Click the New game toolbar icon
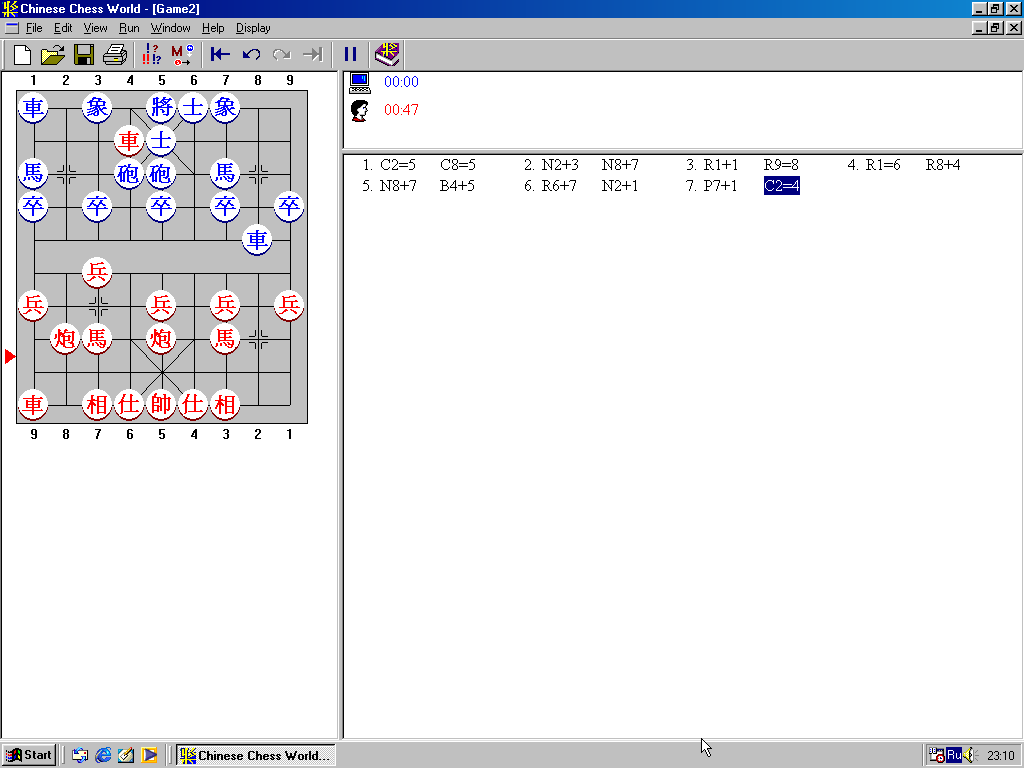 (x=22, y=54)
